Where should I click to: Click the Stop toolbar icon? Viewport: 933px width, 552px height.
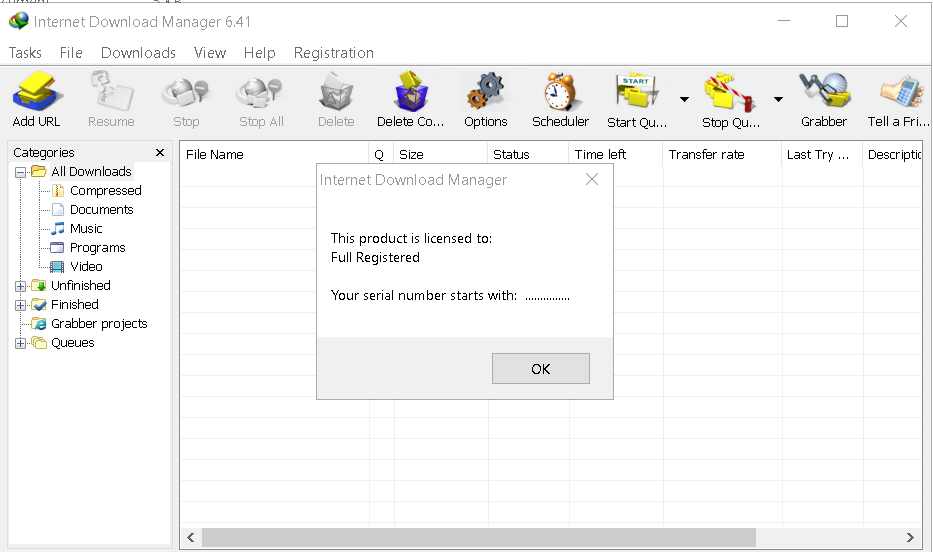[x=186, y=92]
